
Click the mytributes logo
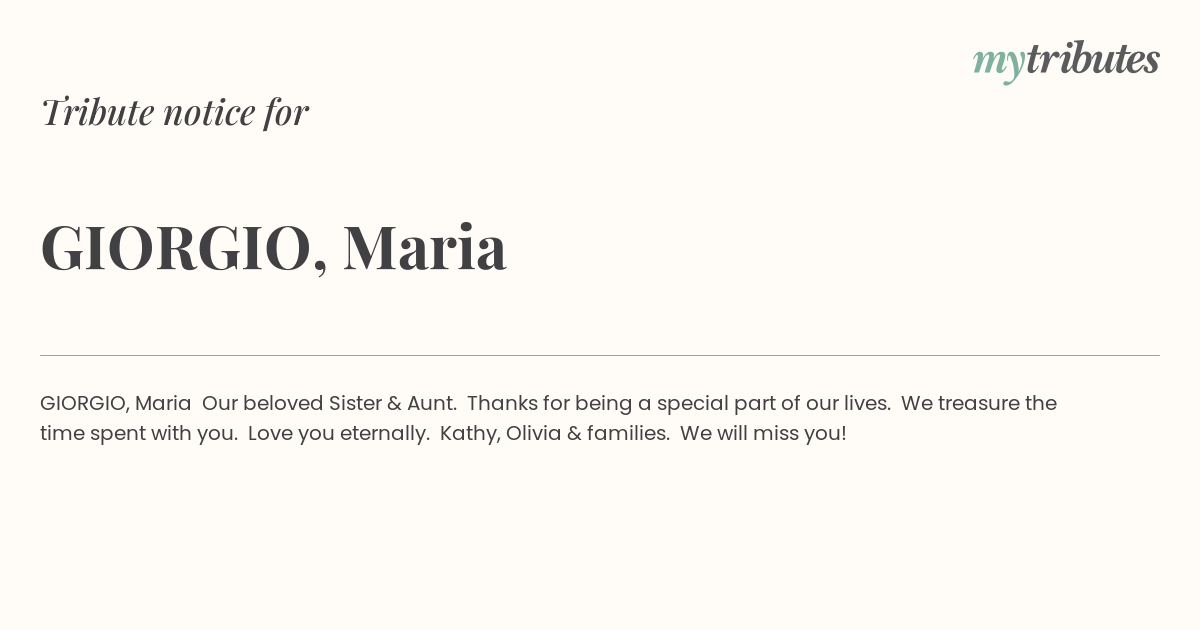pyautogui.click(x=1066, y=61)
